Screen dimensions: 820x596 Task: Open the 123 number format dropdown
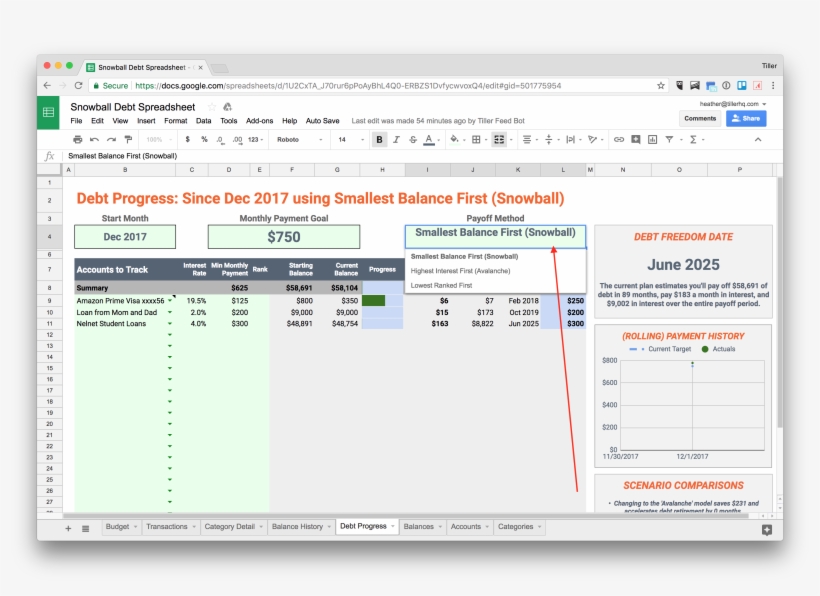click(x=255, y=140)
